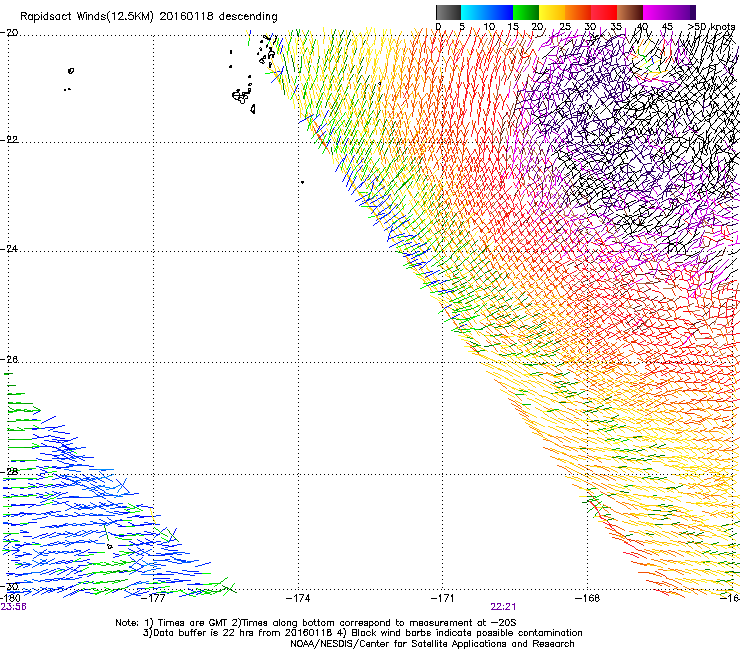The width and height of the screenshot is (740, 650).
Task: Click the cyan-blue 5-15 knots legend segment
Action: pos(487,12)
